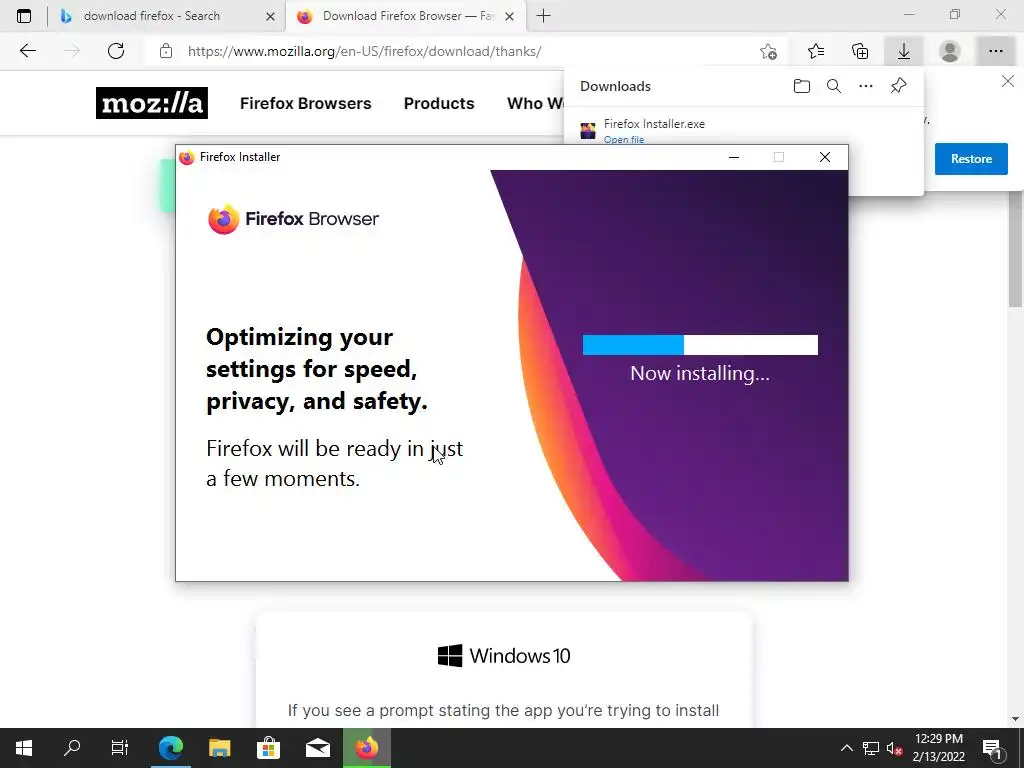Close the download firefox Search tab
The width and height of the screenshot is (1024, 768).
pos(270,16)
